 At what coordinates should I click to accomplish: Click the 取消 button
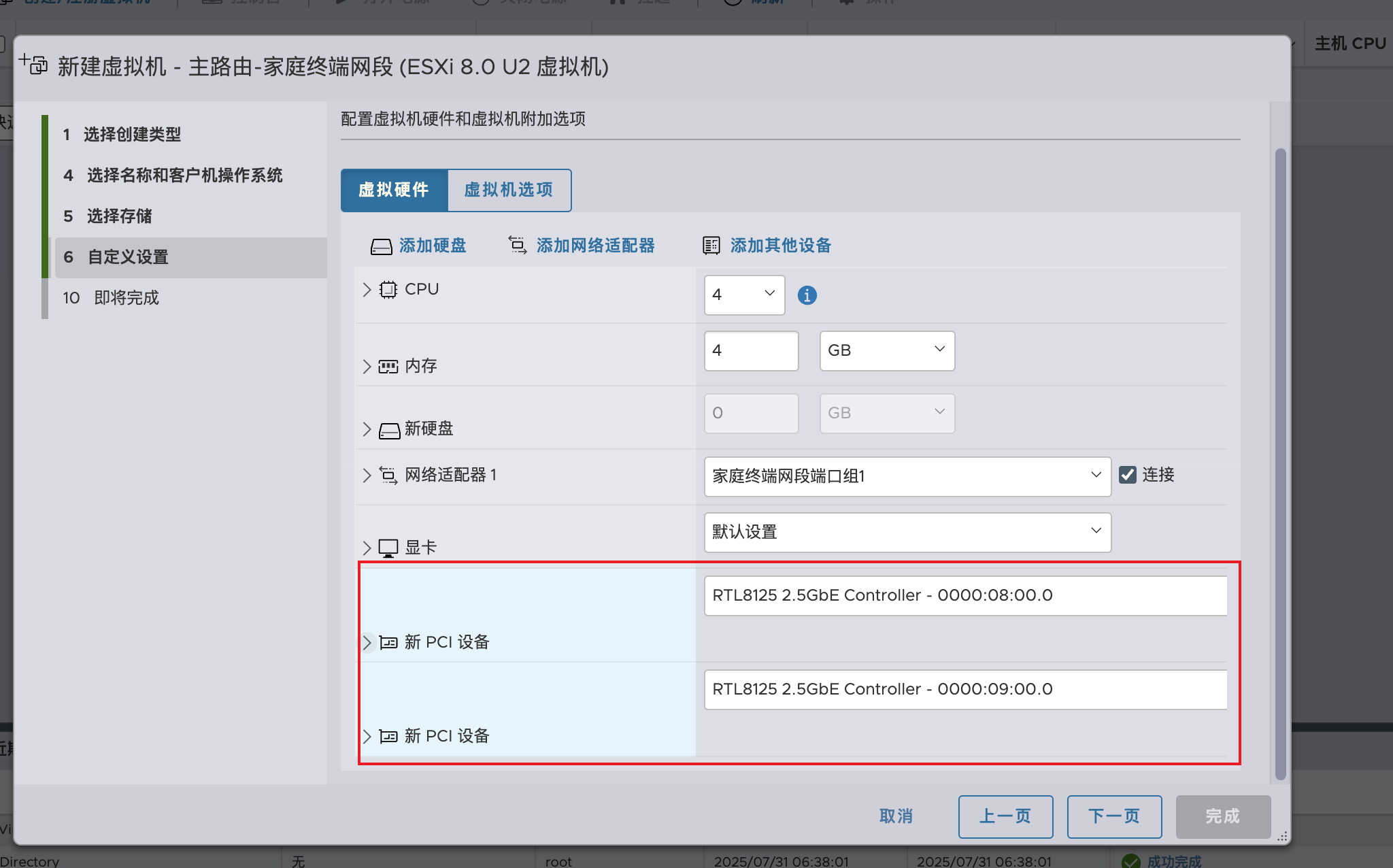coord(896,816)
